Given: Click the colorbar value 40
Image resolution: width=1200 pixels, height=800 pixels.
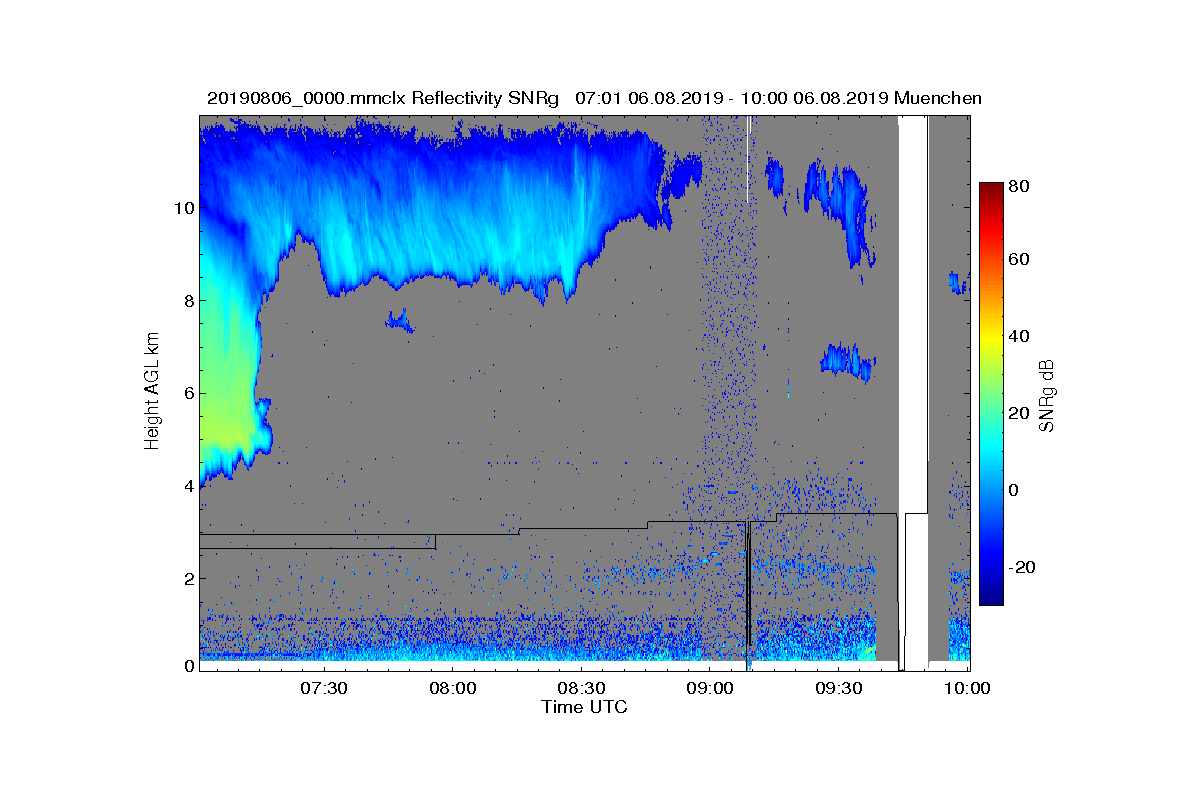Looking at the screenshot, I should click(x=1020, y=335).
